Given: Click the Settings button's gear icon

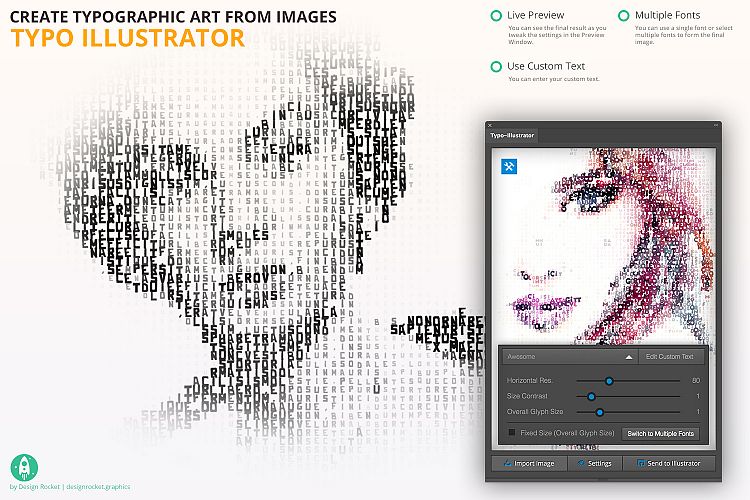Looking at the screenshot, I should [x=581, y=463].
